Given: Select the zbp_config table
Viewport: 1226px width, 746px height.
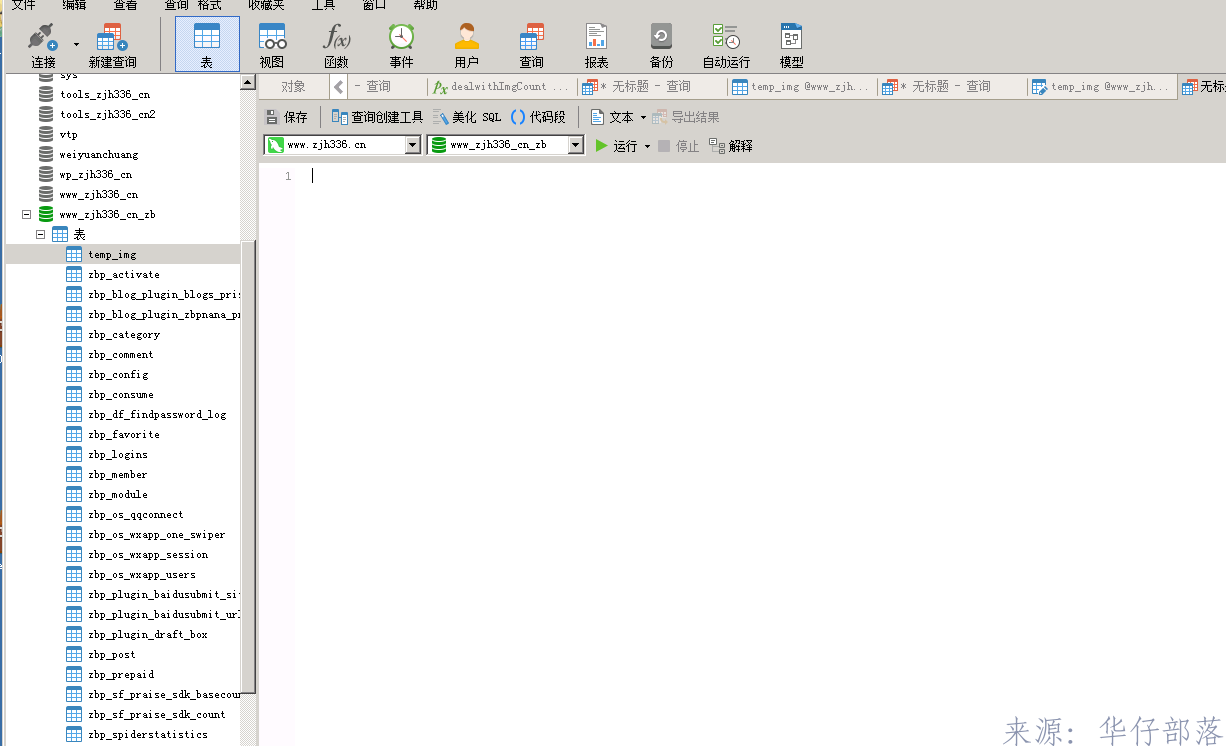Looking at the screenshot, I should [x=117, y=374].
